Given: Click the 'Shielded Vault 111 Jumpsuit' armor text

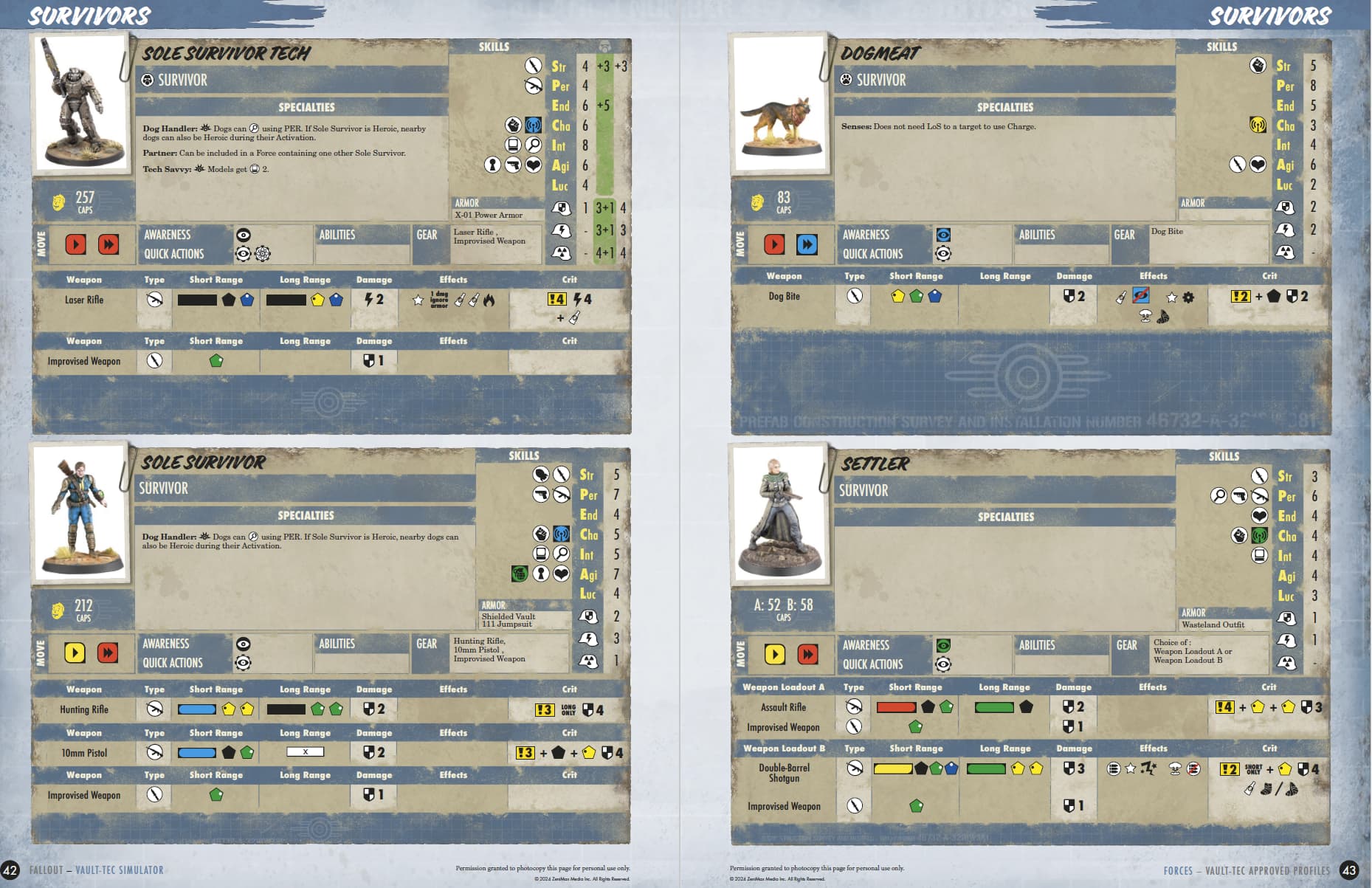Looking at the screenshot, I should pos(509,620).
